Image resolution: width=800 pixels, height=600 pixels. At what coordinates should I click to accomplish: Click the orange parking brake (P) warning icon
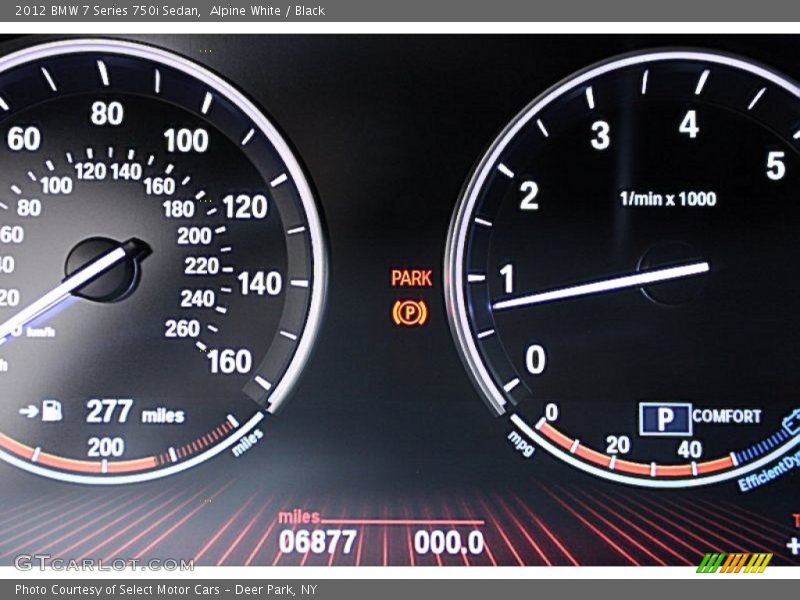409,313
